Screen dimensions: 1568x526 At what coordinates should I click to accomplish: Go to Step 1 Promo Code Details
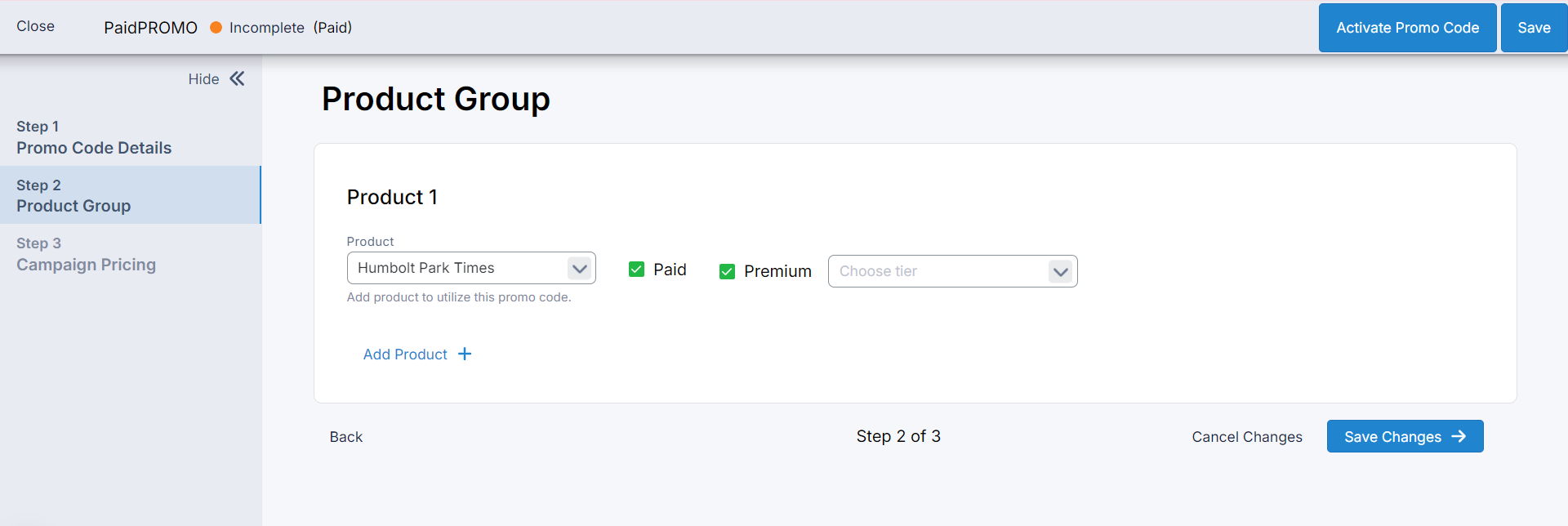point(94,137)
